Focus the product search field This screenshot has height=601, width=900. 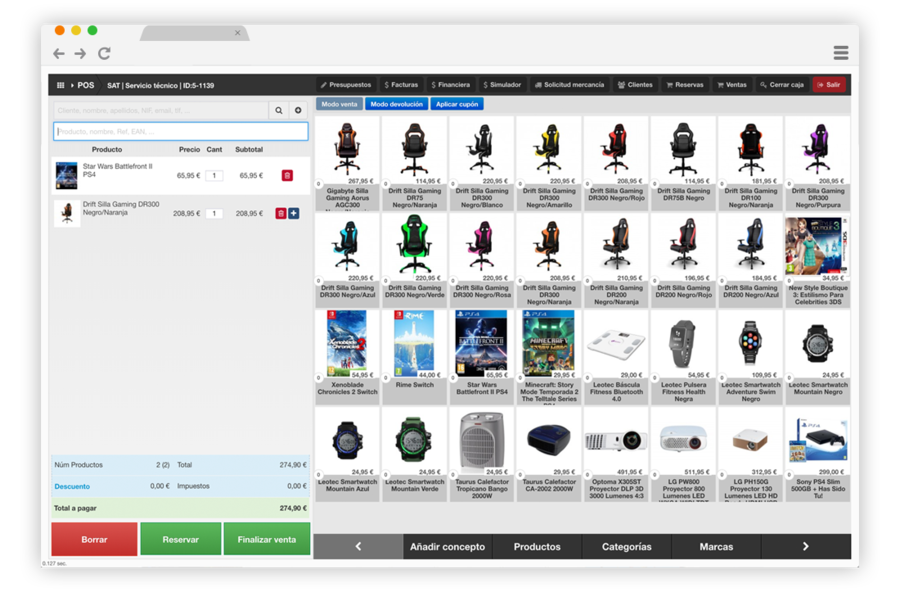coord(181,131)
